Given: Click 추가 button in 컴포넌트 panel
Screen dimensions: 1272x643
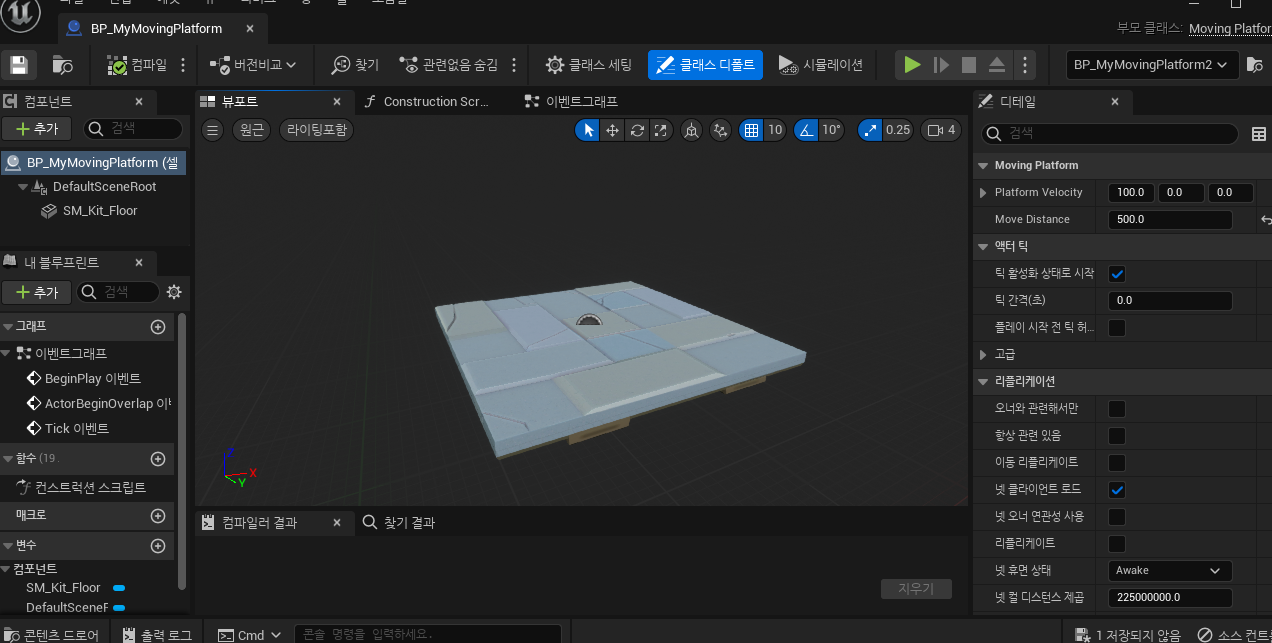Looking at the screenshot, I should tap(36, 128).
